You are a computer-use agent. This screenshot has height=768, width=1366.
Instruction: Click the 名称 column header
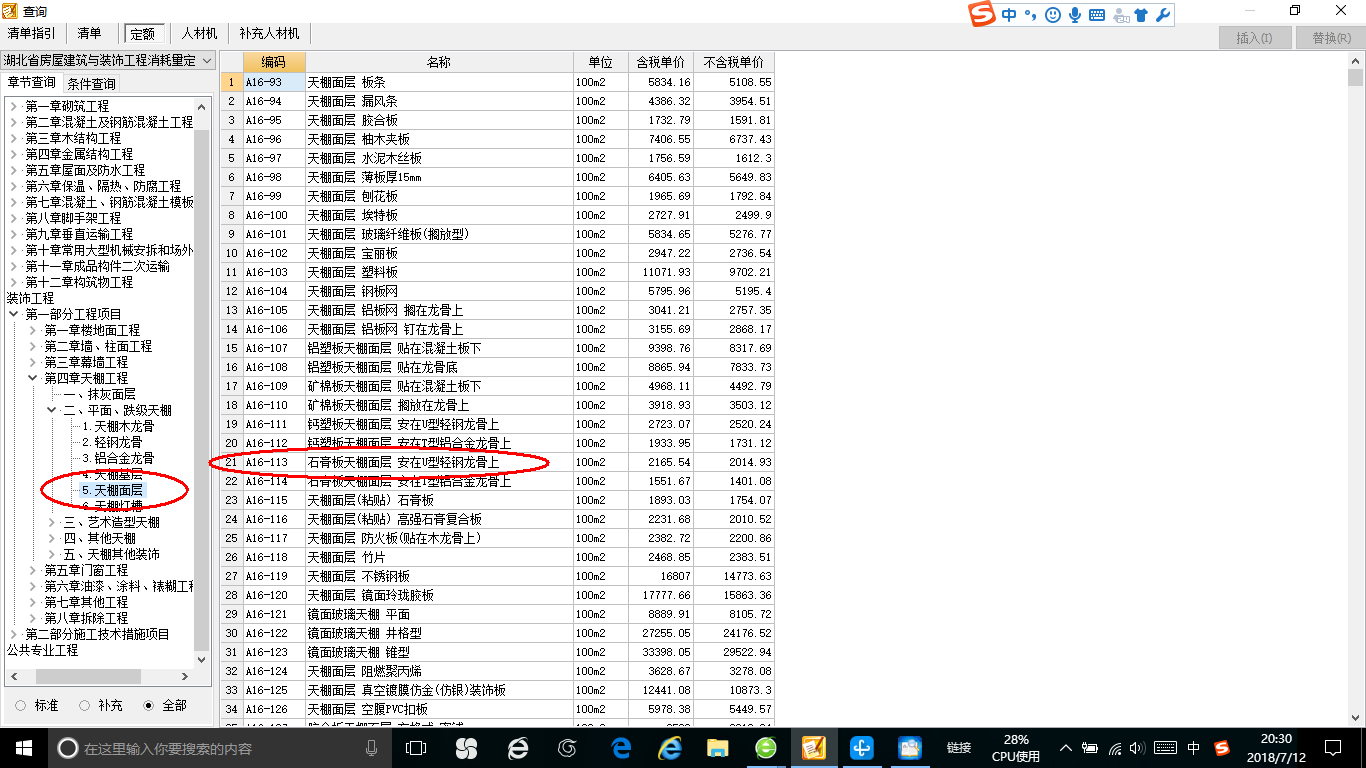coord(439,62)
